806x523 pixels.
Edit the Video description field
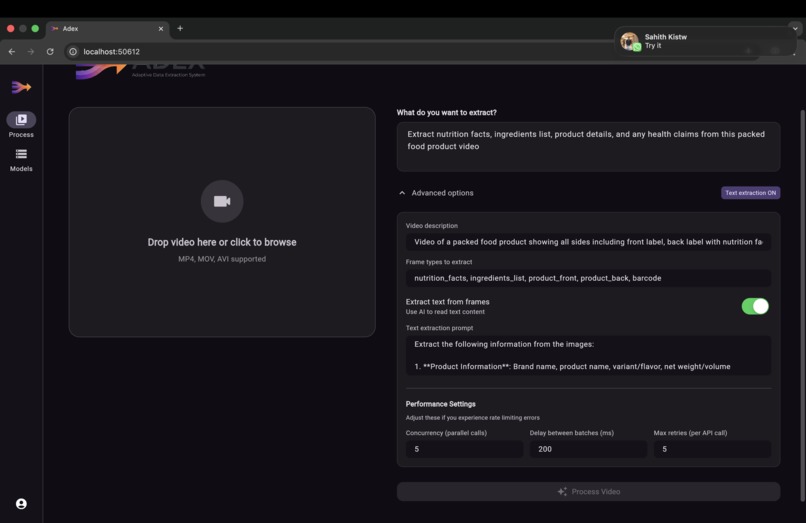(x=589, y=242)
